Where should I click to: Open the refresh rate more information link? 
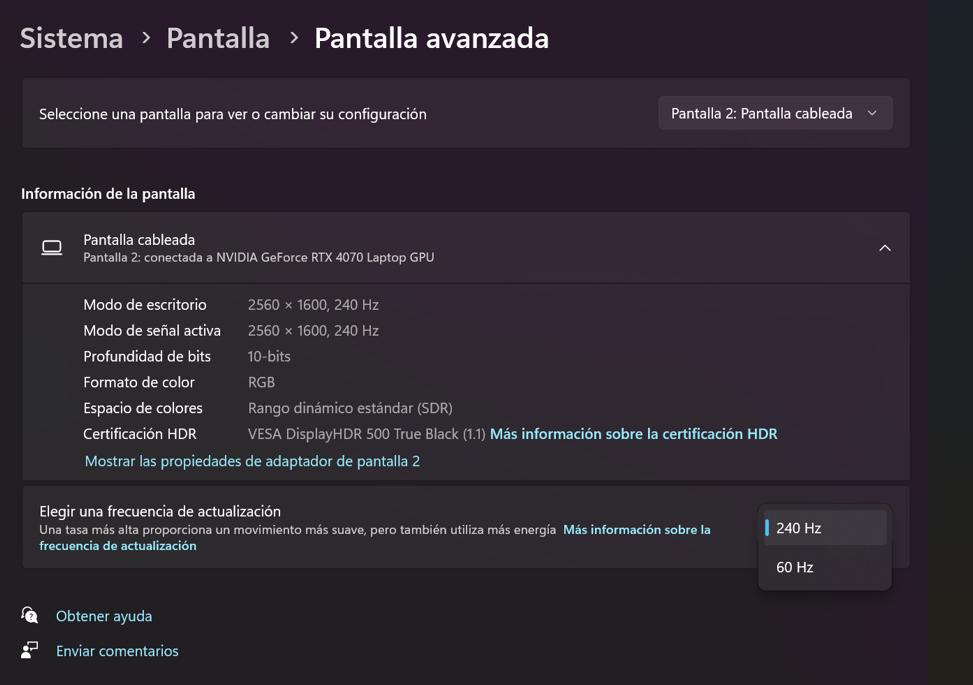coord(636,530)
